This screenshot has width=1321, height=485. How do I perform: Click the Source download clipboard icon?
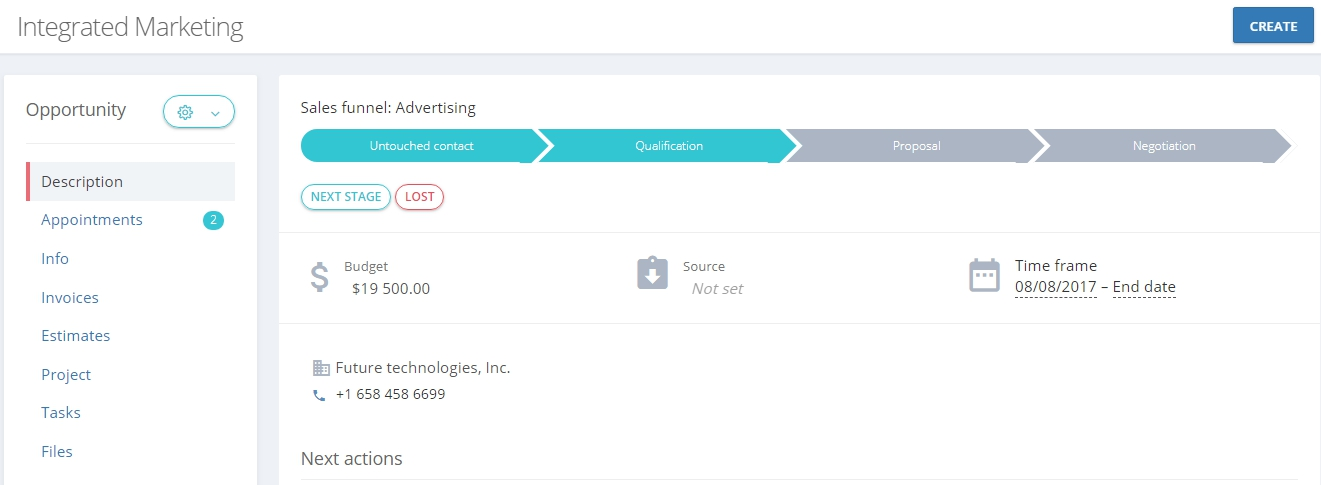click(x=652, y=274)
